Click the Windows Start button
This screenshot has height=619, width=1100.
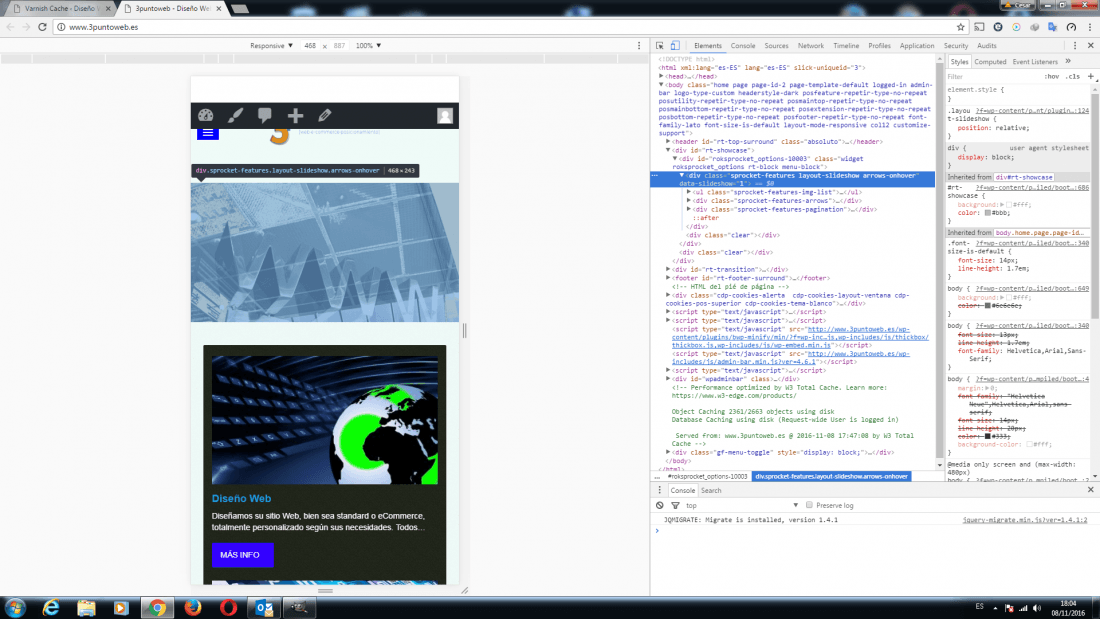[15, 608]
